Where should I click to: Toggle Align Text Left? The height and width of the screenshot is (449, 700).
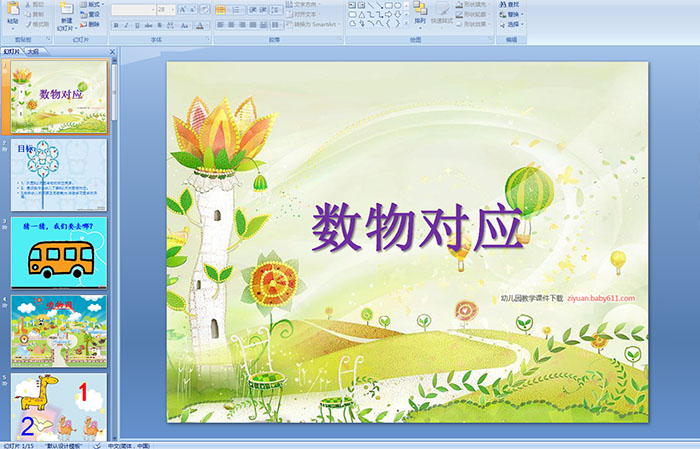tap(220, 25)
